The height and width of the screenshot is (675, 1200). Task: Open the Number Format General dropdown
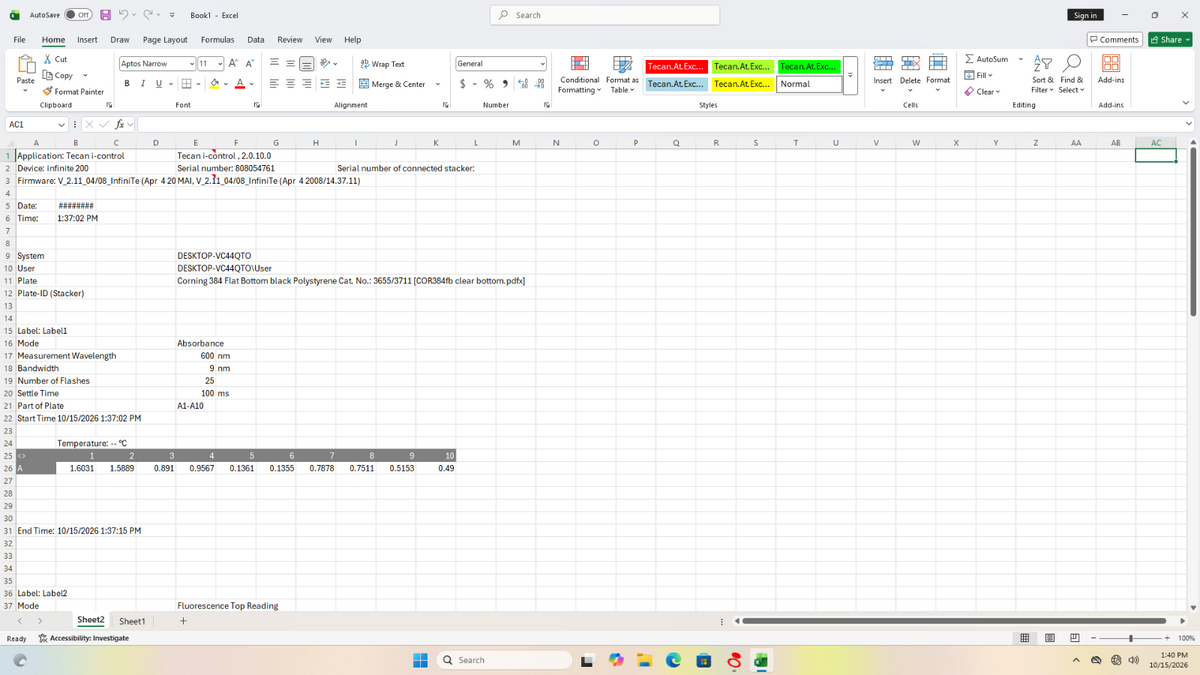[x=542, y=64]
